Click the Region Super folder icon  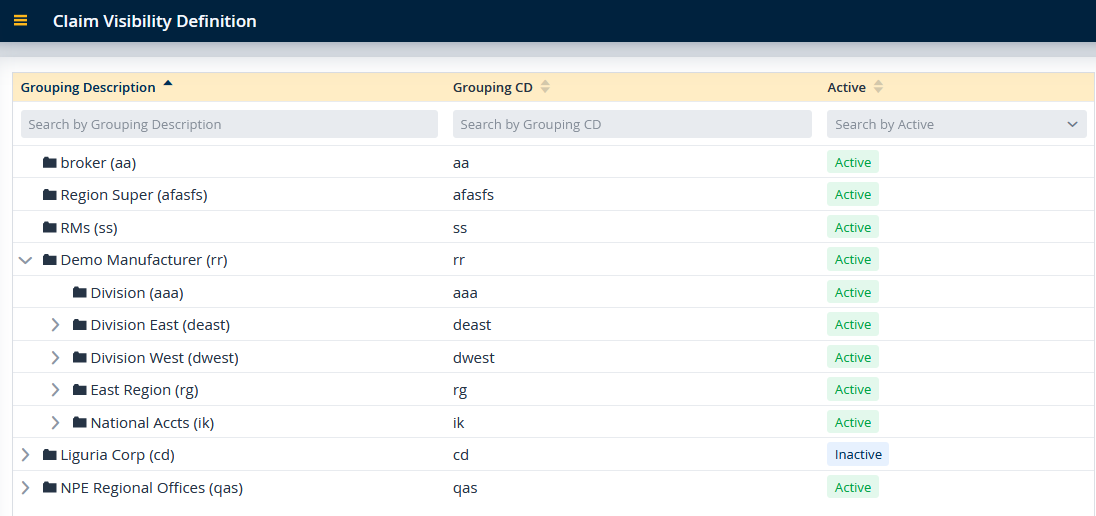coord(50,195)
